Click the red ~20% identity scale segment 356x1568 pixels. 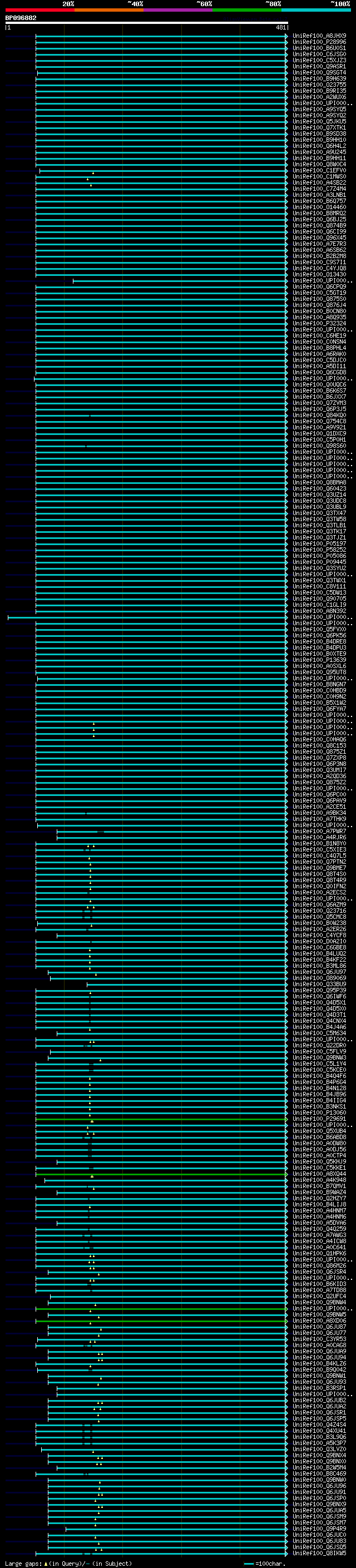point(39,10)
